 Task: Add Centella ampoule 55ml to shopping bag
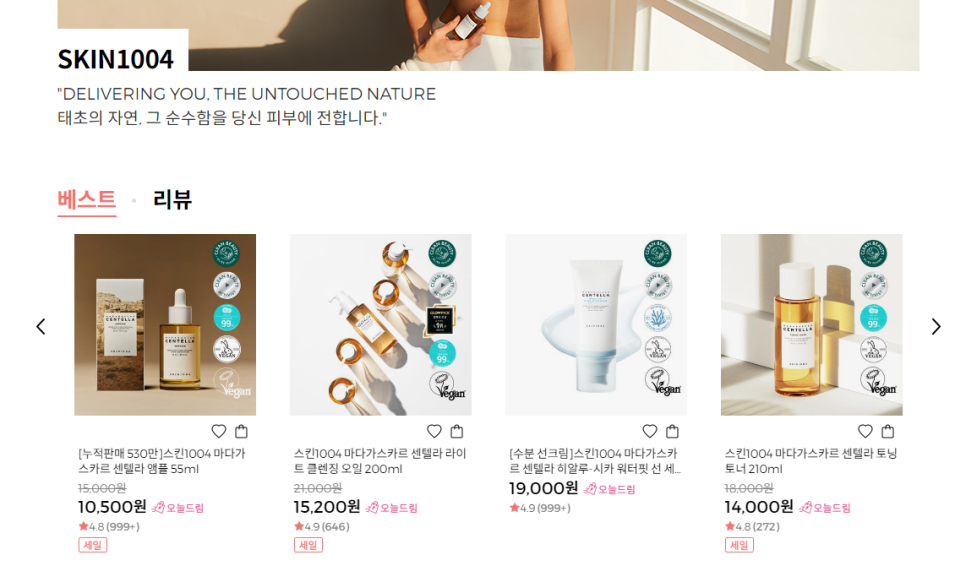tap(242, 431)
